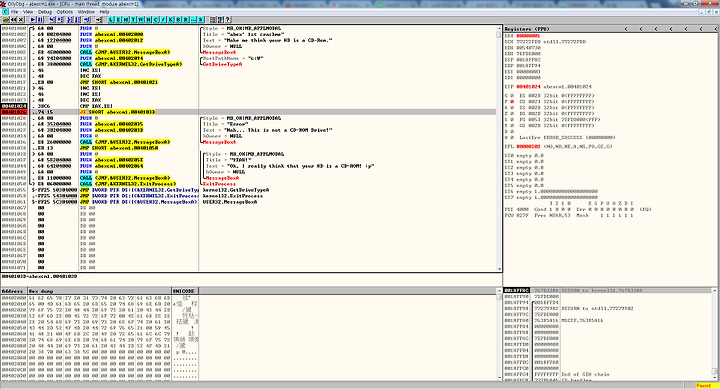Click the Trace into toolbar icon

click(70, 20)
